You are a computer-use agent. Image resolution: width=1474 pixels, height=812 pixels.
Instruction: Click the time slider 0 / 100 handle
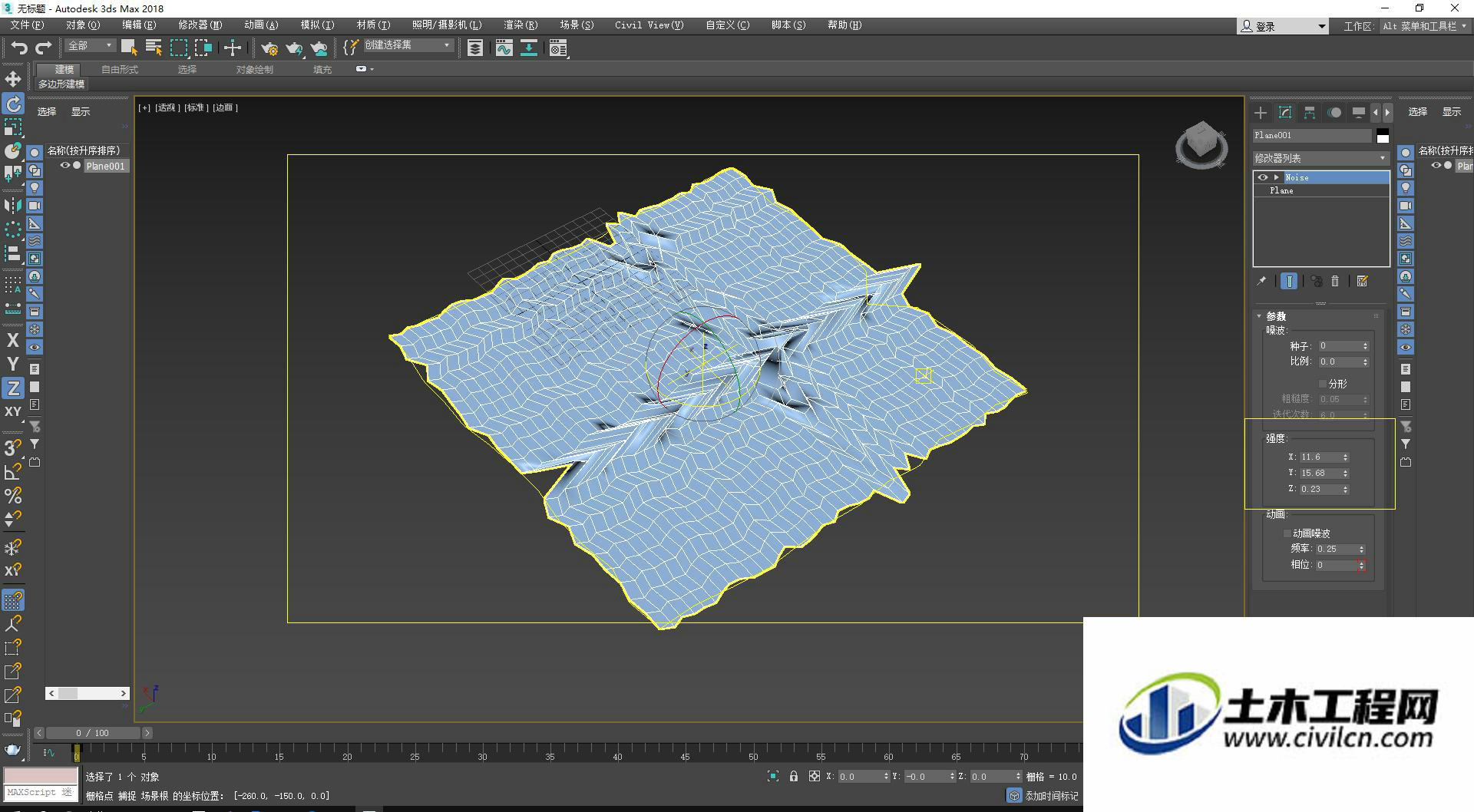click(x=92, y=733)
